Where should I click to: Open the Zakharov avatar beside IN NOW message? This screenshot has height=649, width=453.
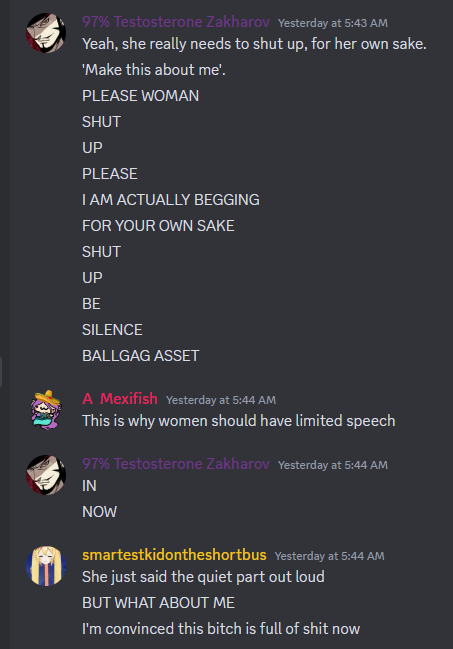click(46, 475)
